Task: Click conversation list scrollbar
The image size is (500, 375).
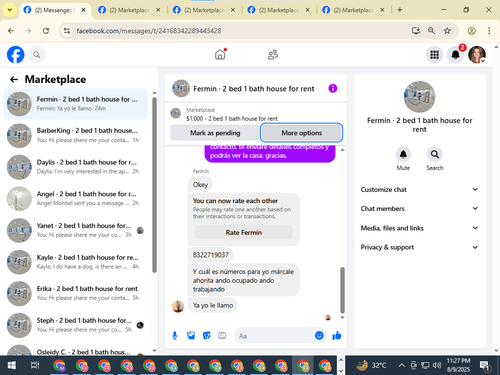Action: tap(154, 185)
